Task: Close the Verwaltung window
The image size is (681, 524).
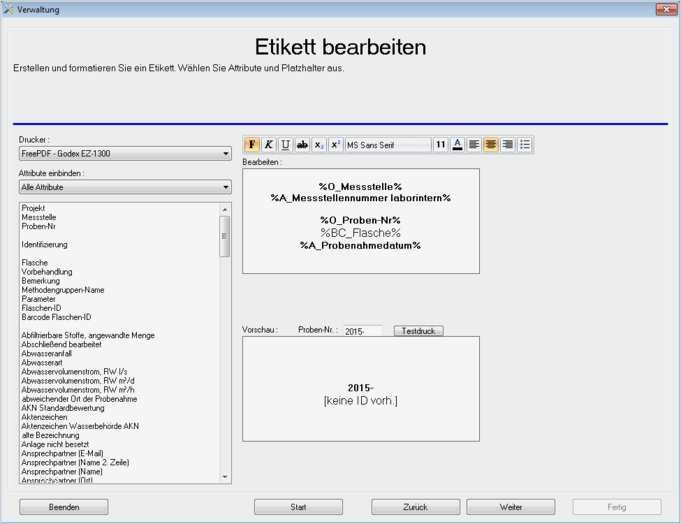Action: point(666,9)
